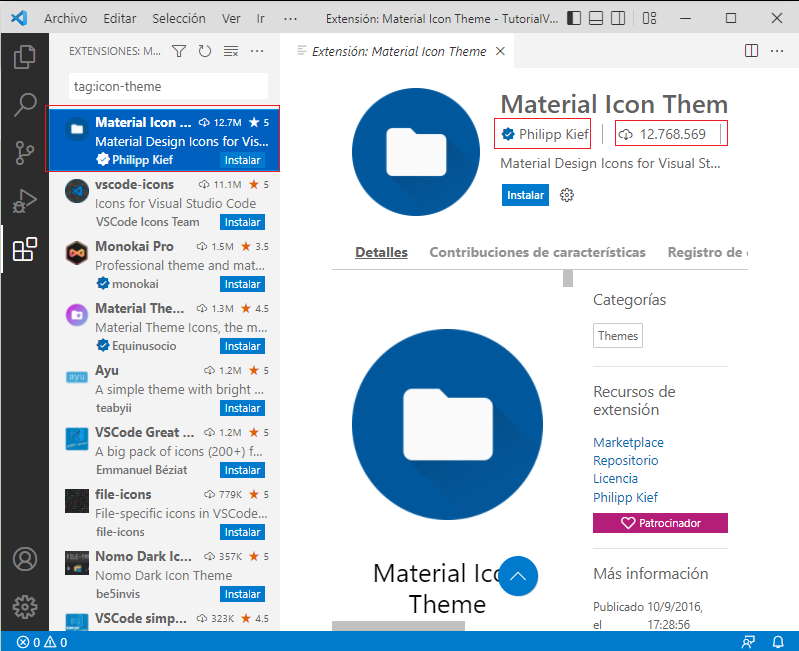Screen dimensions: 799x651
Task: Click the Patrocinador sponsor button
Action: pos(660,523)
